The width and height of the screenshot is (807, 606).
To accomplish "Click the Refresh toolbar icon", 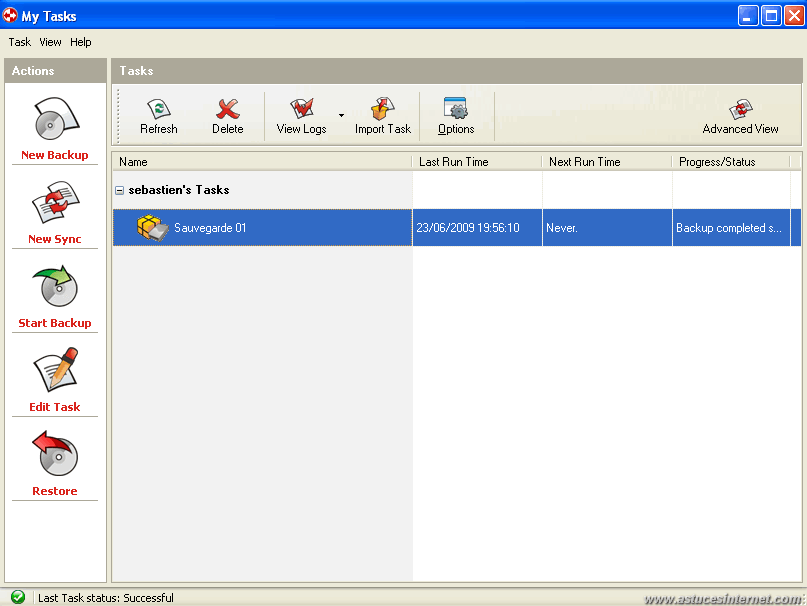I will [159, 109].
